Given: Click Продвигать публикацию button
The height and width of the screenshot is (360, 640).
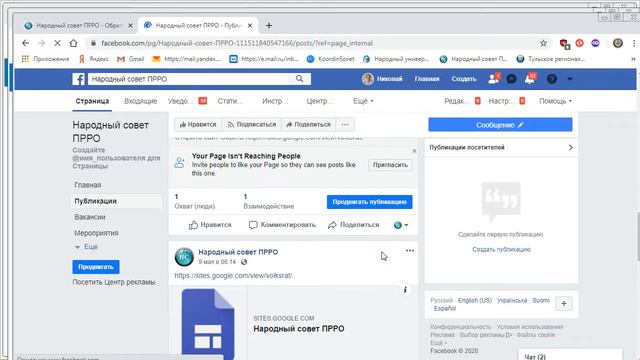Looking at the screenshot, I should [x=369, y=202].
